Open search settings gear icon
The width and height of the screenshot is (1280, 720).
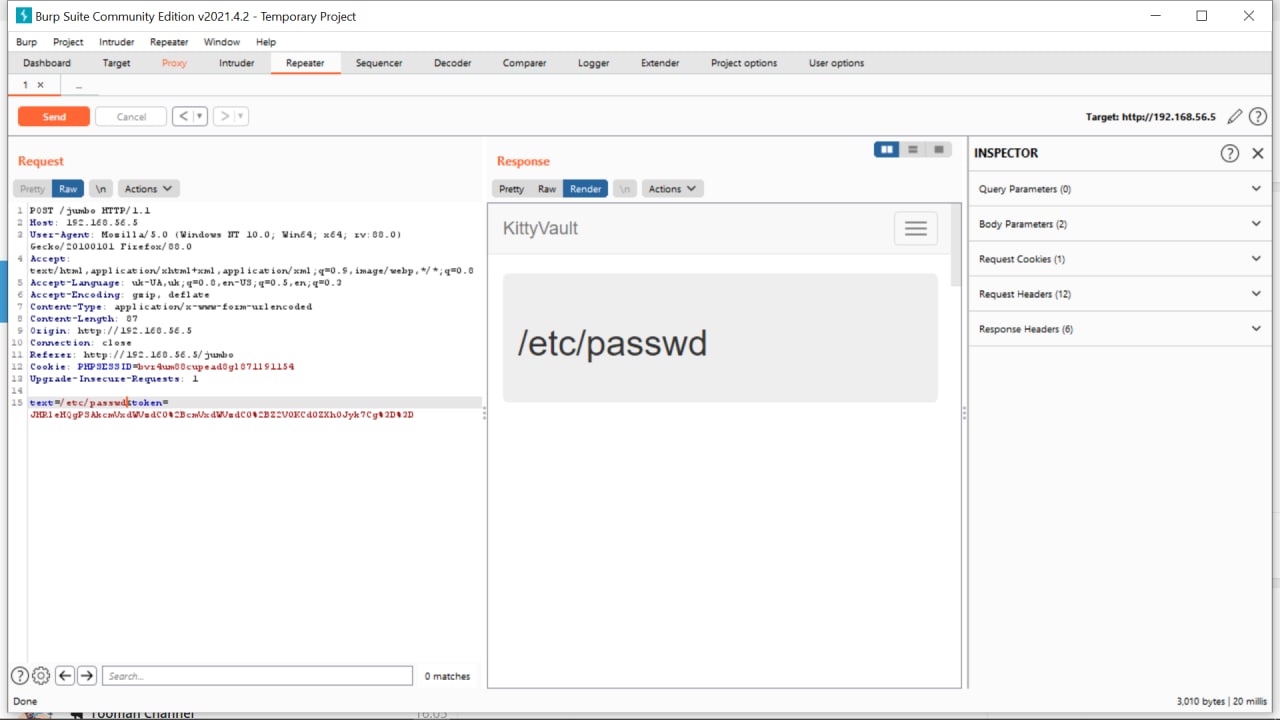point(41,676)
